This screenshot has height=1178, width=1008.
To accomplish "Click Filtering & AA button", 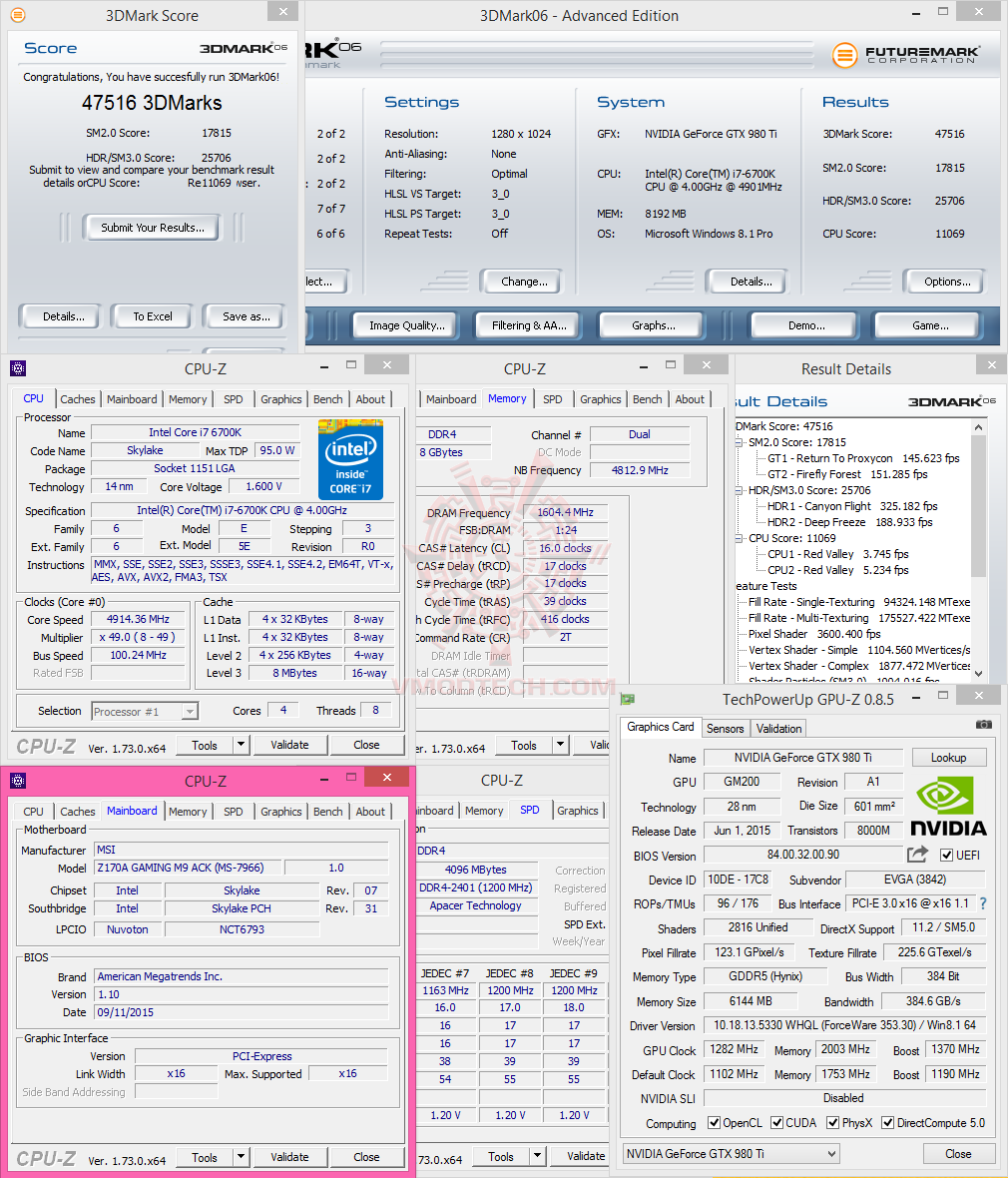I will pyautogui.click(x=529, y=325).
